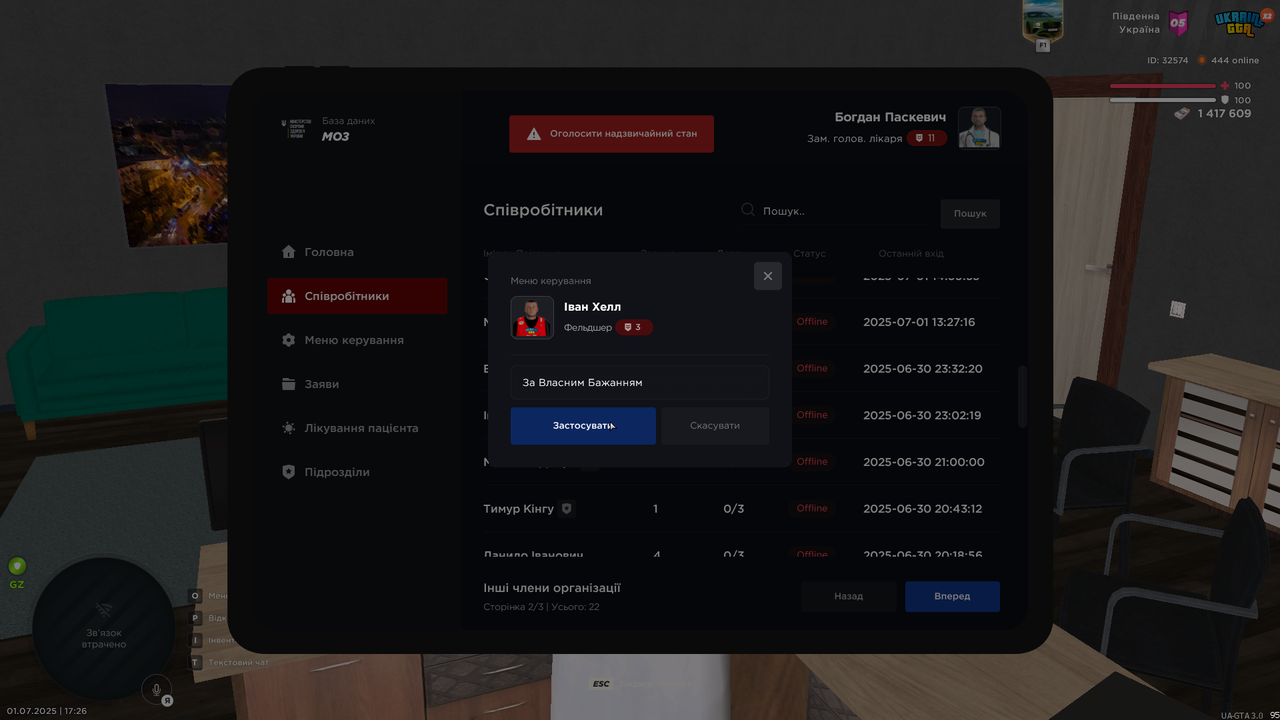Image resolution: width=1280 pixels, height=720 pixels.
Task: Click the magnifying glass search icon
Action: coord(748,210)
